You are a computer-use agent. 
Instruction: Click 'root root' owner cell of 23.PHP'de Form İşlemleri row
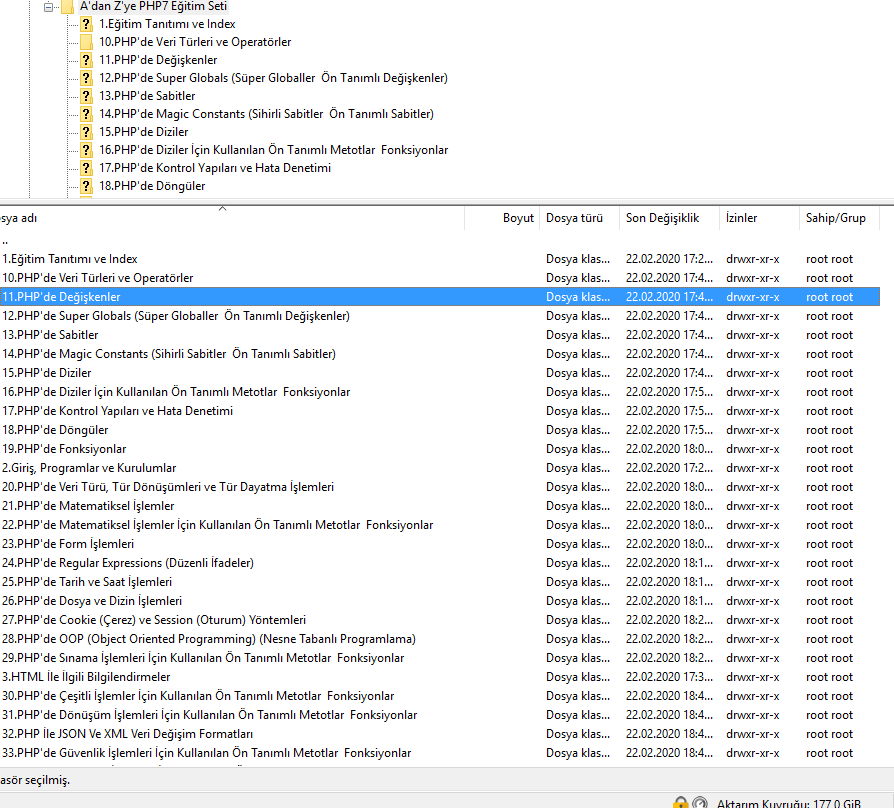[829, 544]
